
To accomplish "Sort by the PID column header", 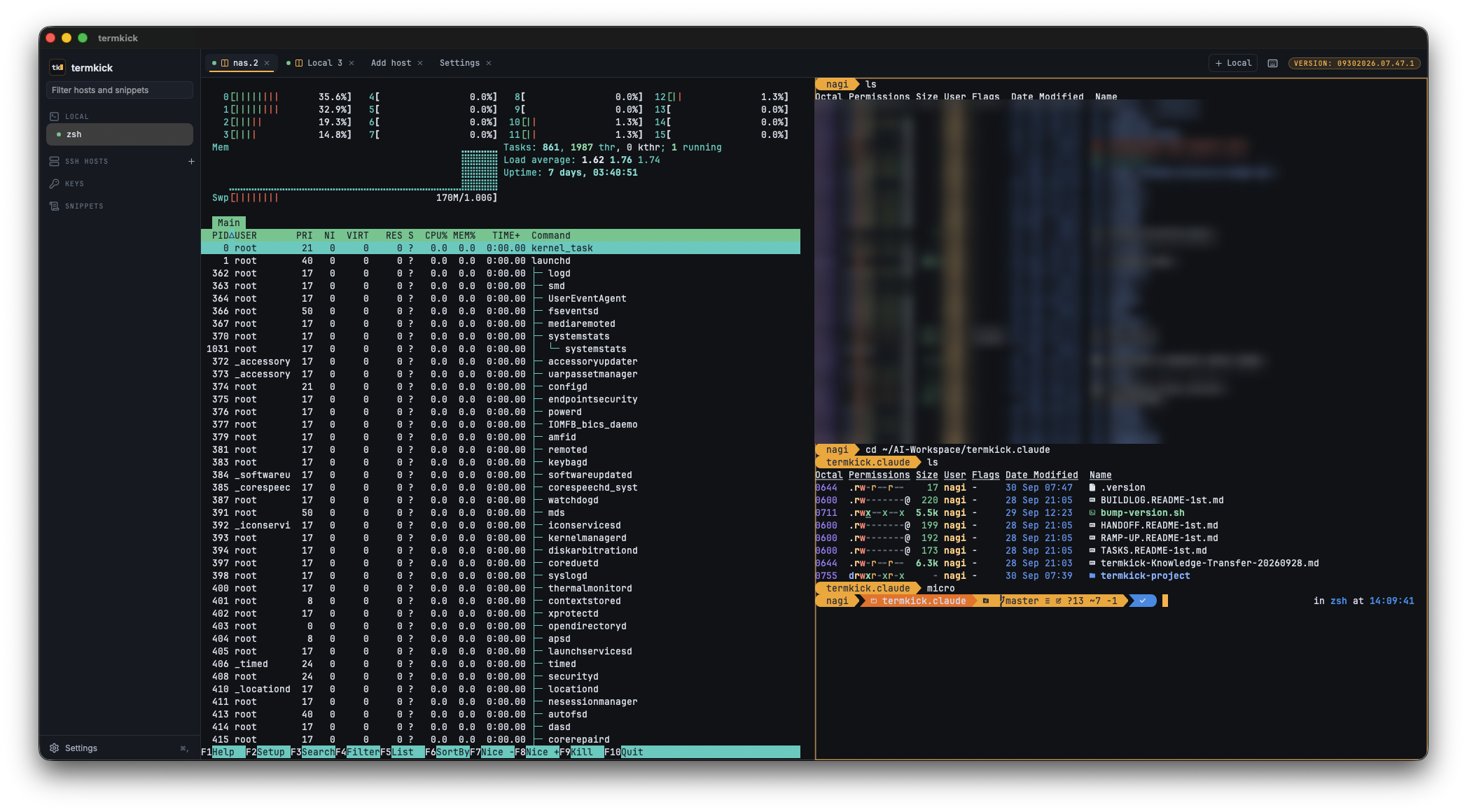I will [x=220, y=235].
